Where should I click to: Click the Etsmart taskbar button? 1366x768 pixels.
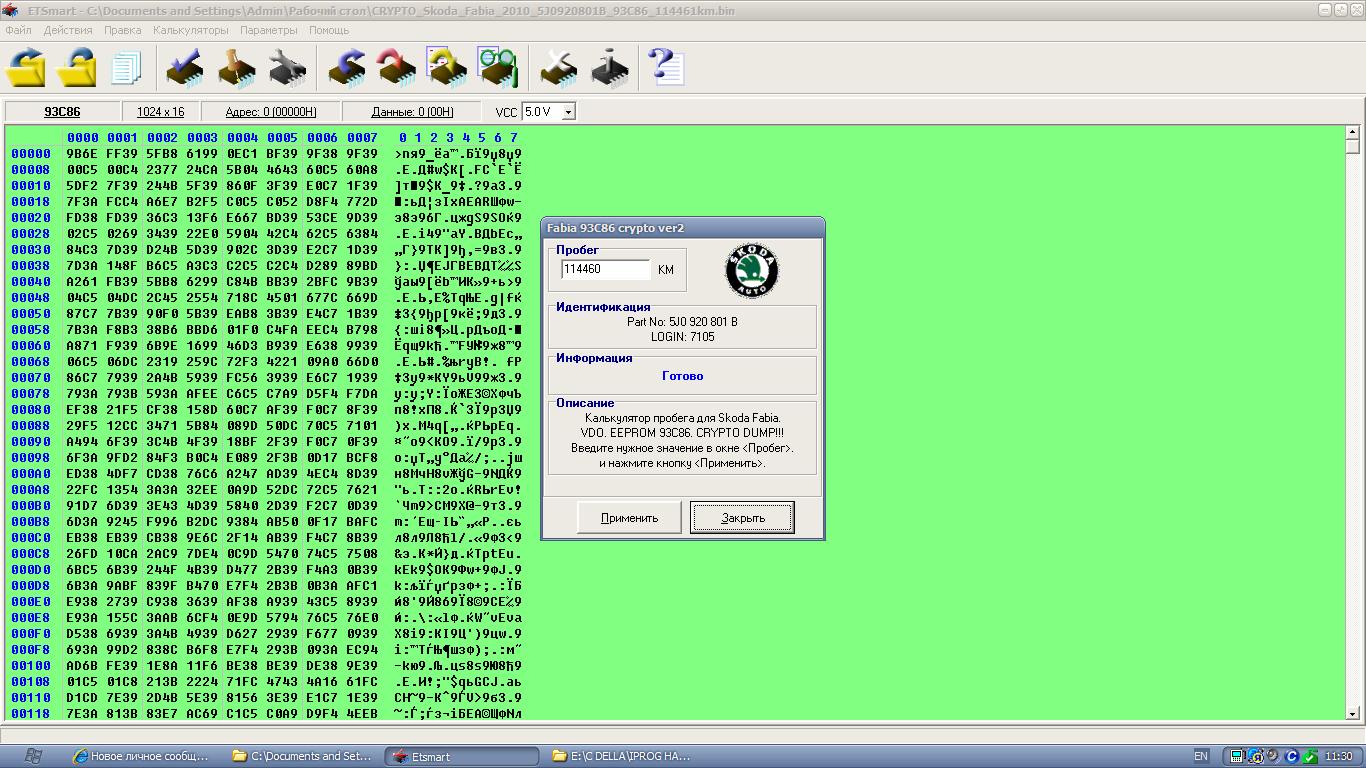coord(462,756)
